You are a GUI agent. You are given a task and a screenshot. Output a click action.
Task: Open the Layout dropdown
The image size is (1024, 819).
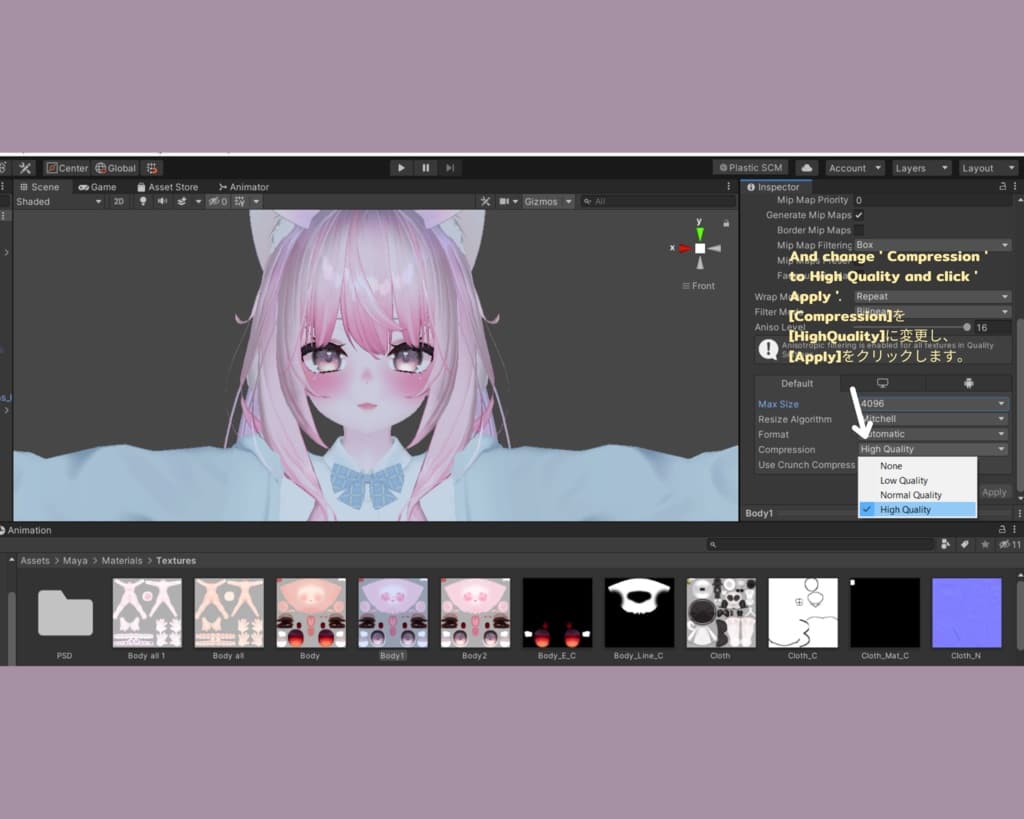click(x=987, y=168)
